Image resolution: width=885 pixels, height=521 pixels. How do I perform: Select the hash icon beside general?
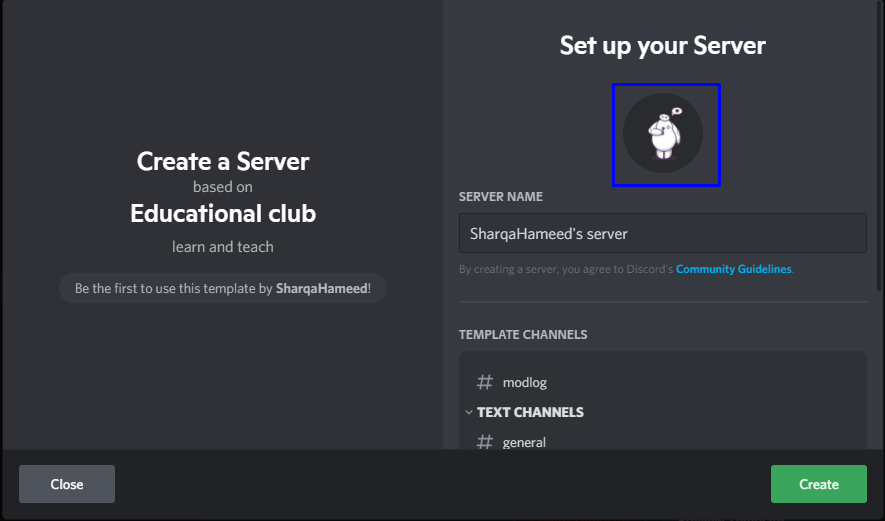pos(484,441)
